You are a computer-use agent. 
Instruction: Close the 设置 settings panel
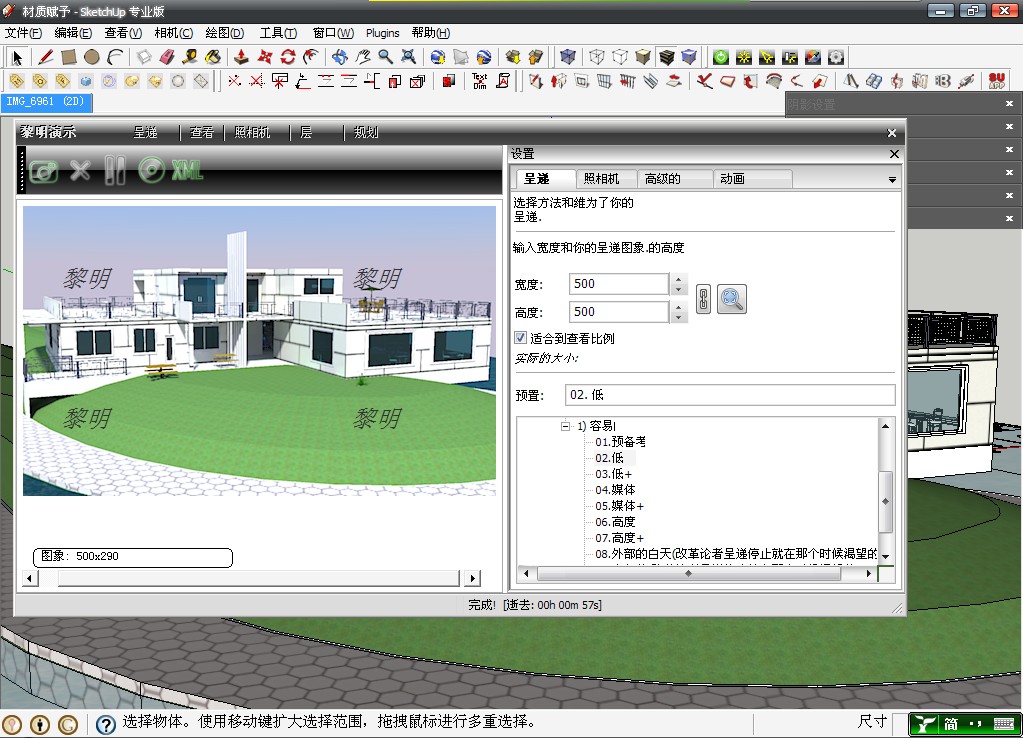point(894,154)
